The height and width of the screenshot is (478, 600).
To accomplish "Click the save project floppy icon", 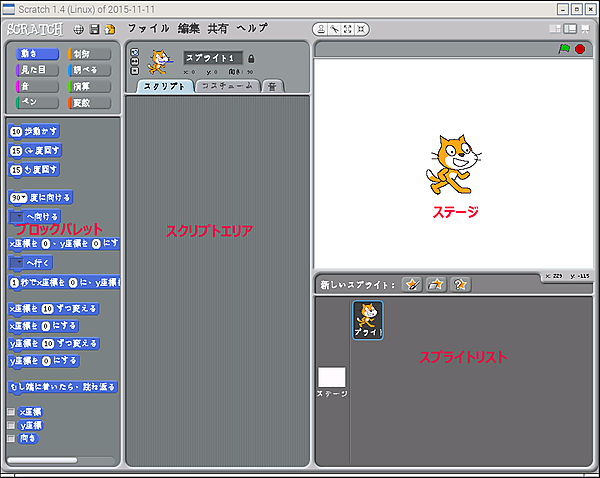I will (95, 29).
